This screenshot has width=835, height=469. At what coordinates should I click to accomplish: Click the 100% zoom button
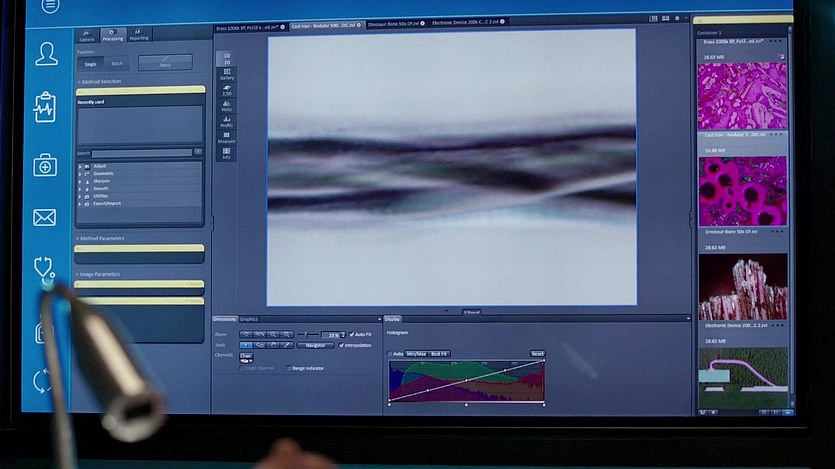[x=260, y=334]
